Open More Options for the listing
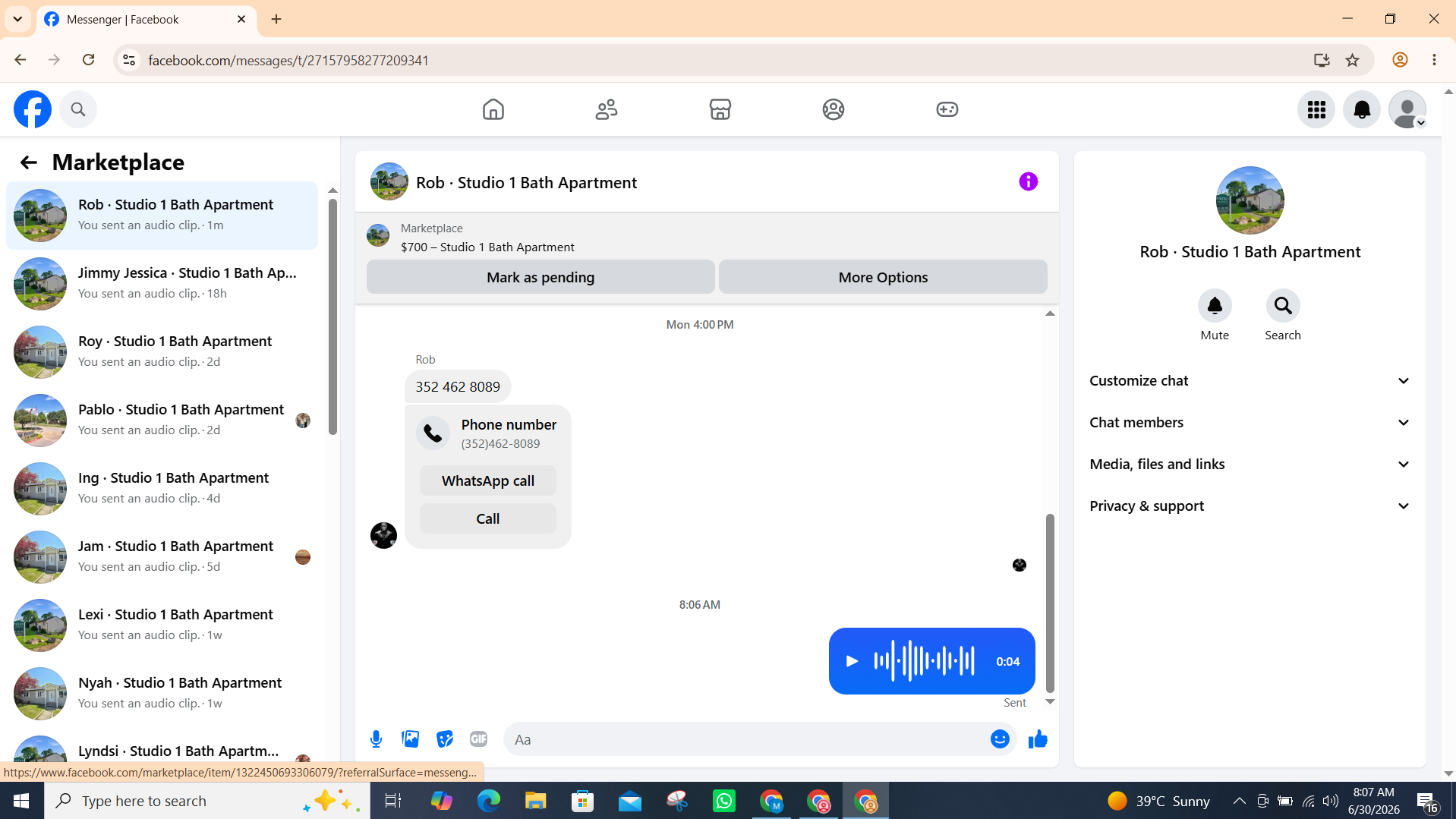 (x=883, y=277)
